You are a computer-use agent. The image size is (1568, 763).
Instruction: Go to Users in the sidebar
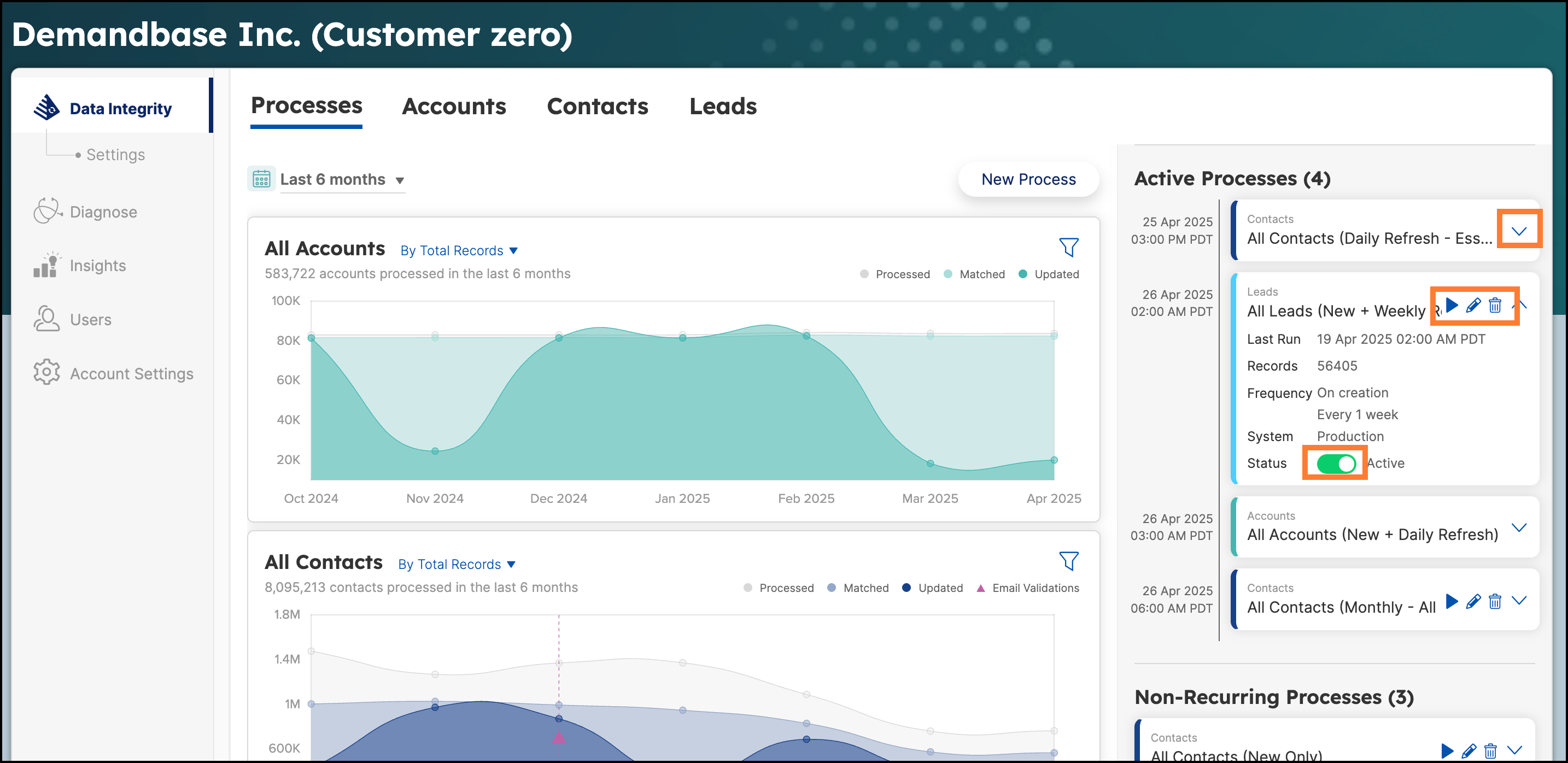[x=91, y=319]
